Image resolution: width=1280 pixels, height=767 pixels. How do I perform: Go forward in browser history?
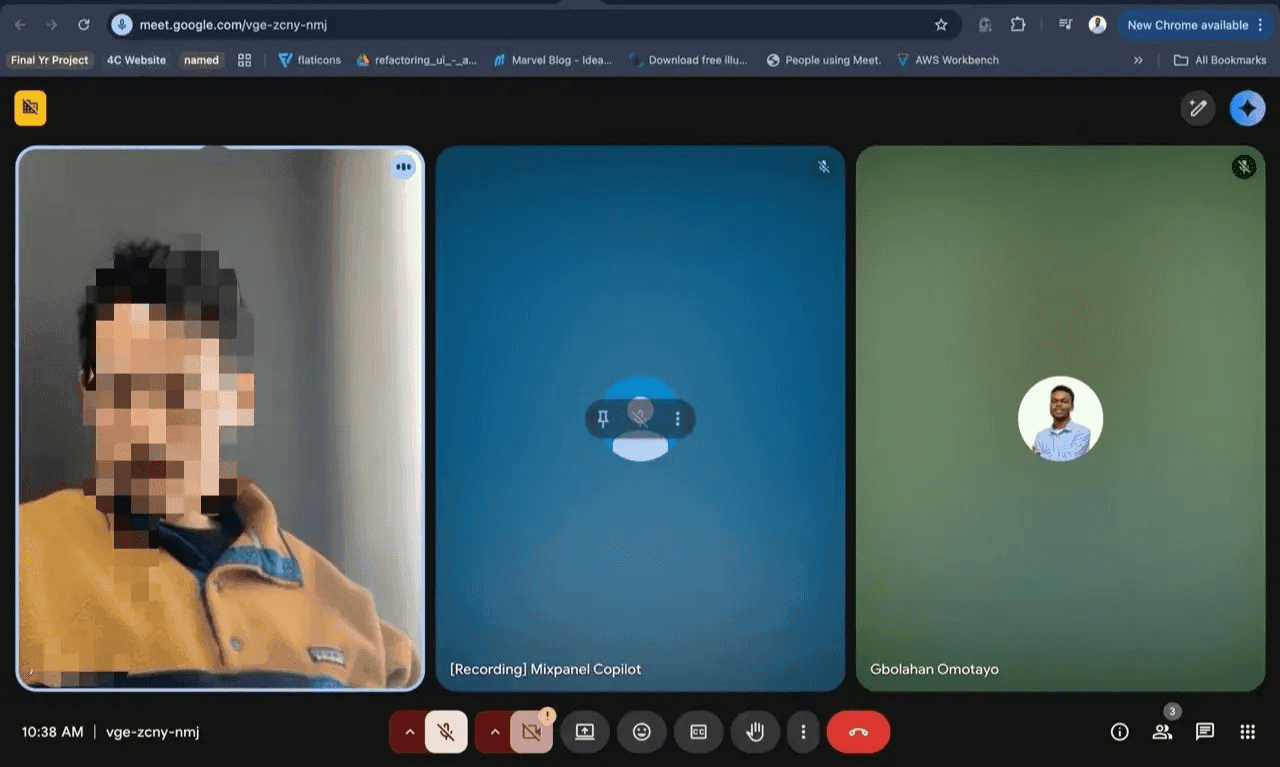point(52,25)
